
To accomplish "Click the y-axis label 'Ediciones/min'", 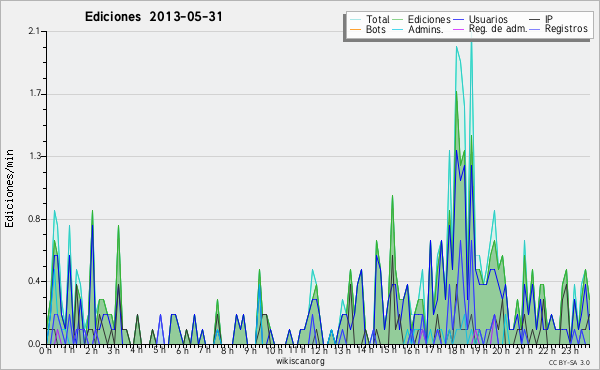I will pos(9,188).
